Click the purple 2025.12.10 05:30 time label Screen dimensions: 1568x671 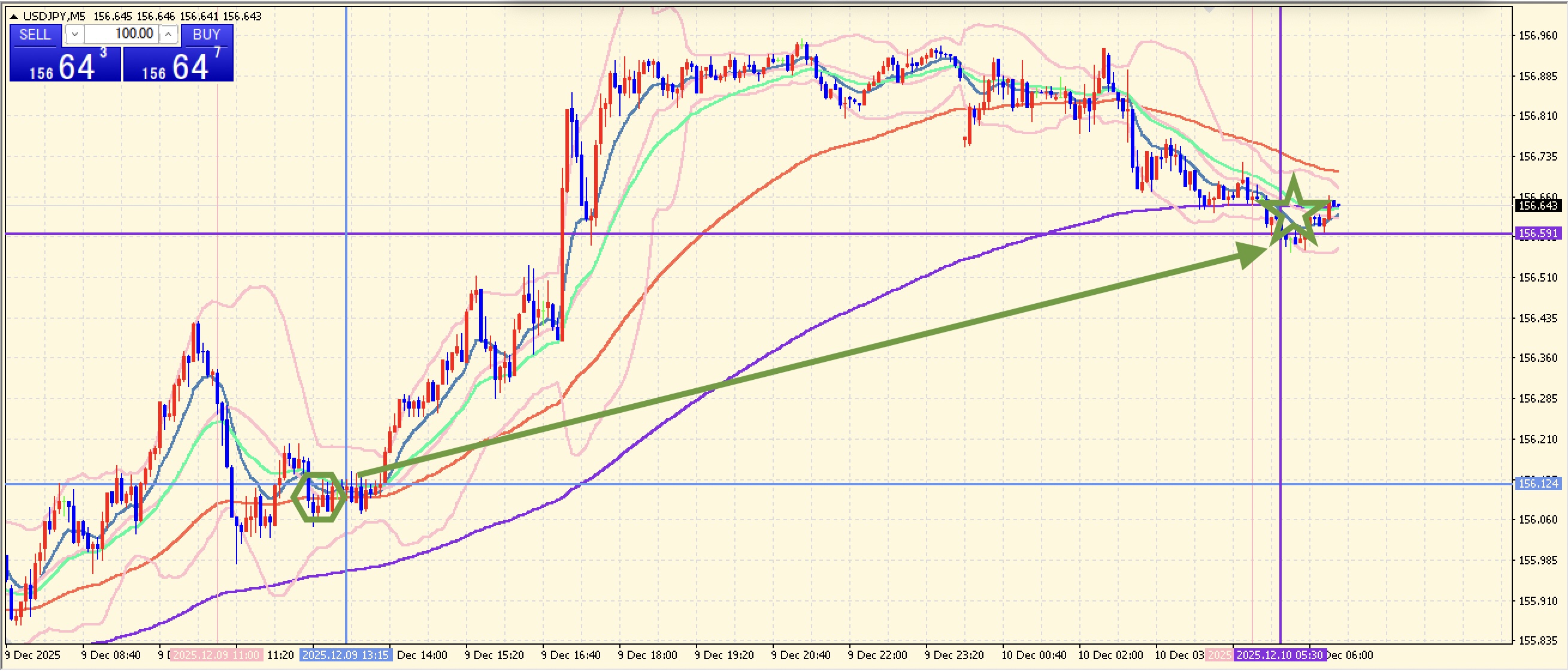(x=1279, y=655)
